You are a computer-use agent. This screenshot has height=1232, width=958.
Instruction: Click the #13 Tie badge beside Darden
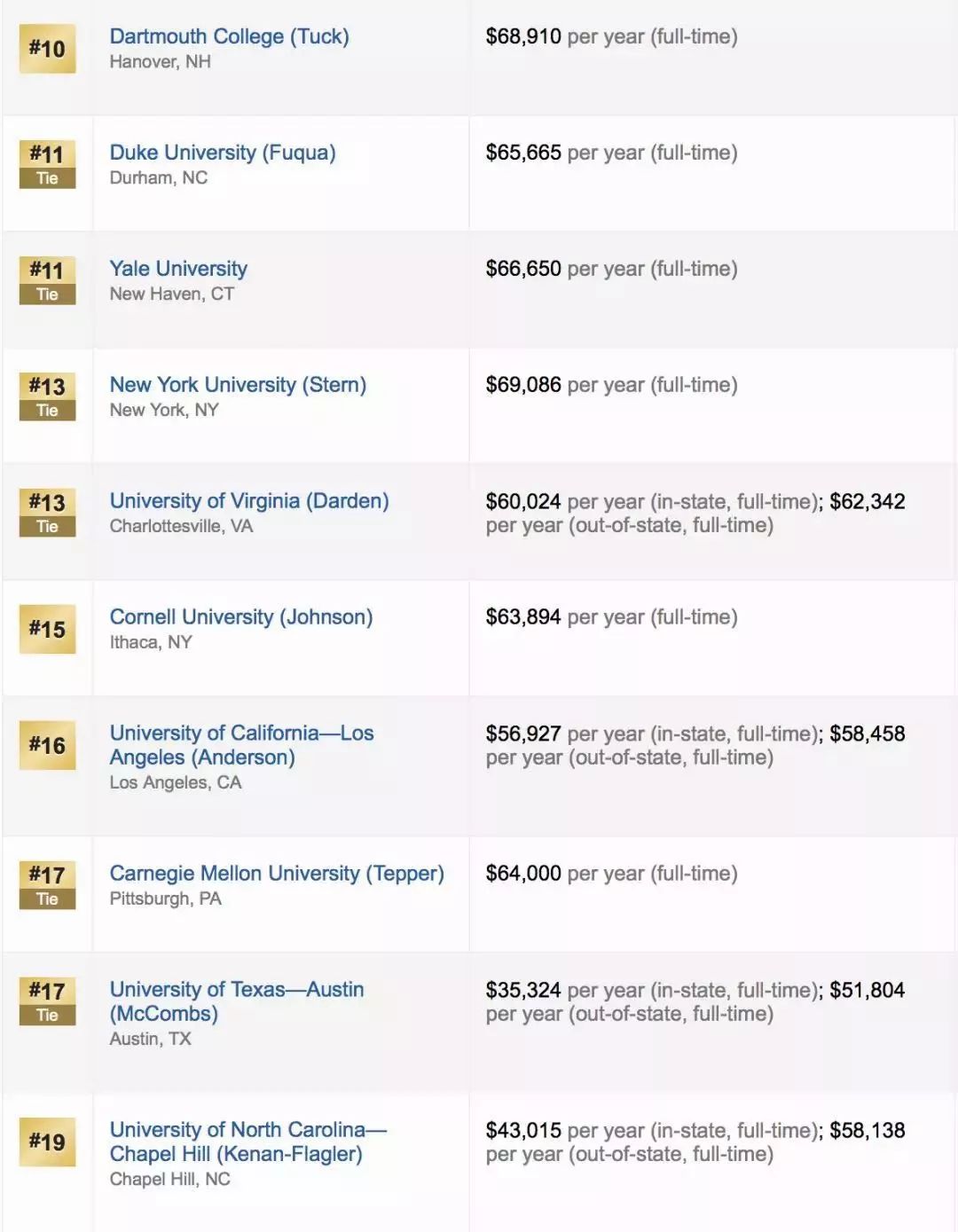(x=47, y=513)
